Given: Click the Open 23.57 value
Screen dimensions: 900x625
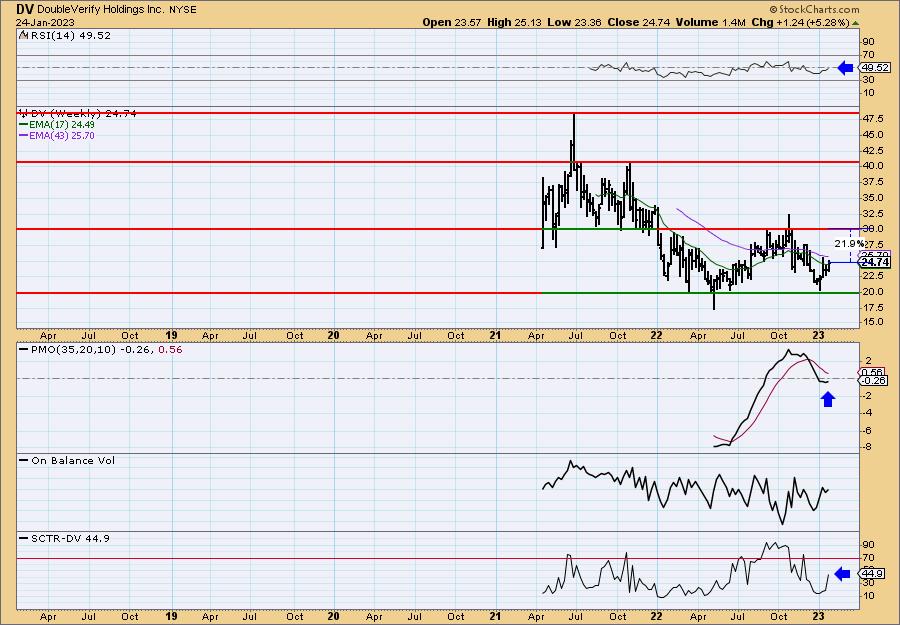Looking at the screenshot, I should click(452, 22).
